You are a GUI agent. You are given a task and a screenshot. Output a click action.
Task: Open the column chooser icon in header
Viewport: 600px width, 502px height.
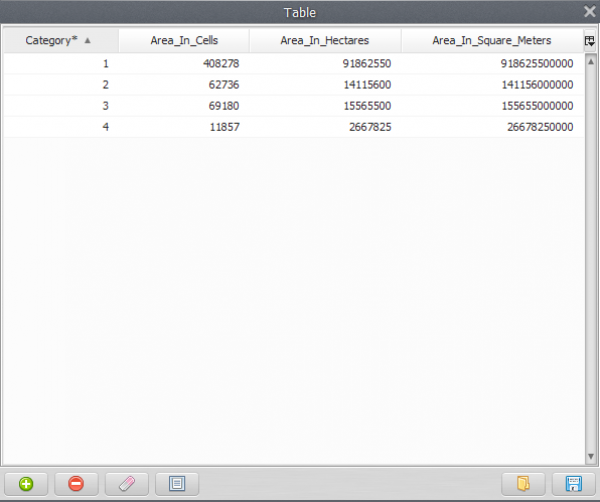590,40
